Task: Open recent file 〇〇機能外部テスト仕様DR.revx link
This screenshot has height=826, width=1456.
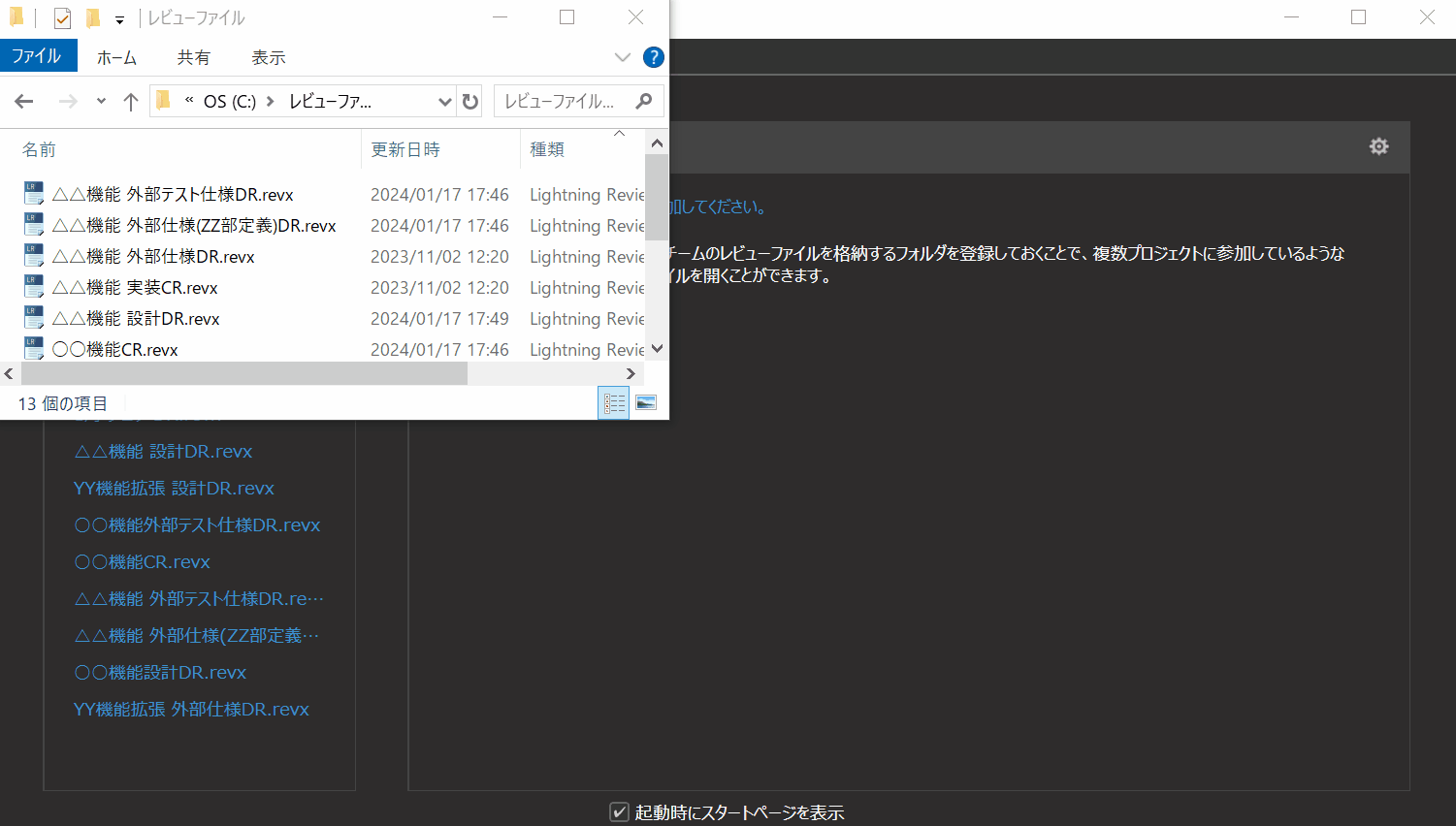Action: 197,525
